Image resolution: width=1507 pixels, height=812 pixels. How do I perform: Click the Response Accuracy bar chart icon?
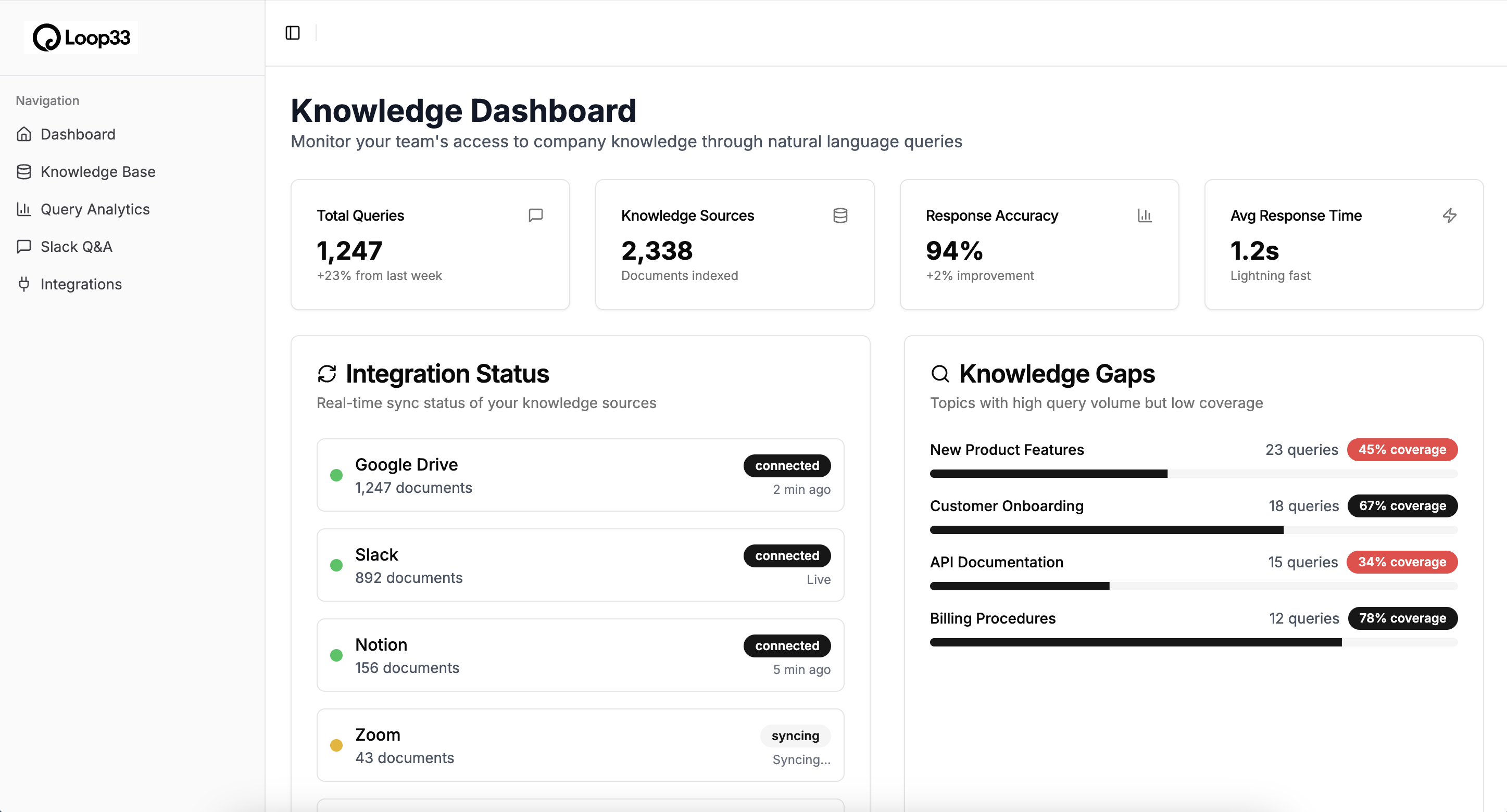point(1145,215)
